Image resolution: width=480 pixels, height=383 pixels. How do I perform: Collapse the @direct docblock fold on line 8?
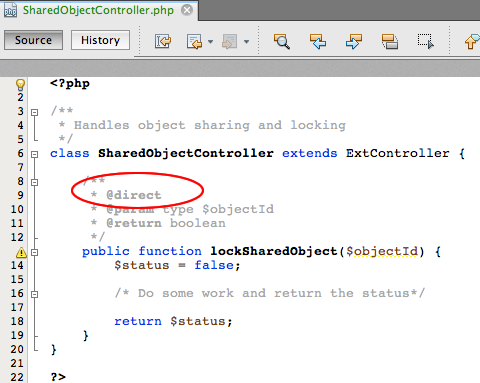[34, 182]
